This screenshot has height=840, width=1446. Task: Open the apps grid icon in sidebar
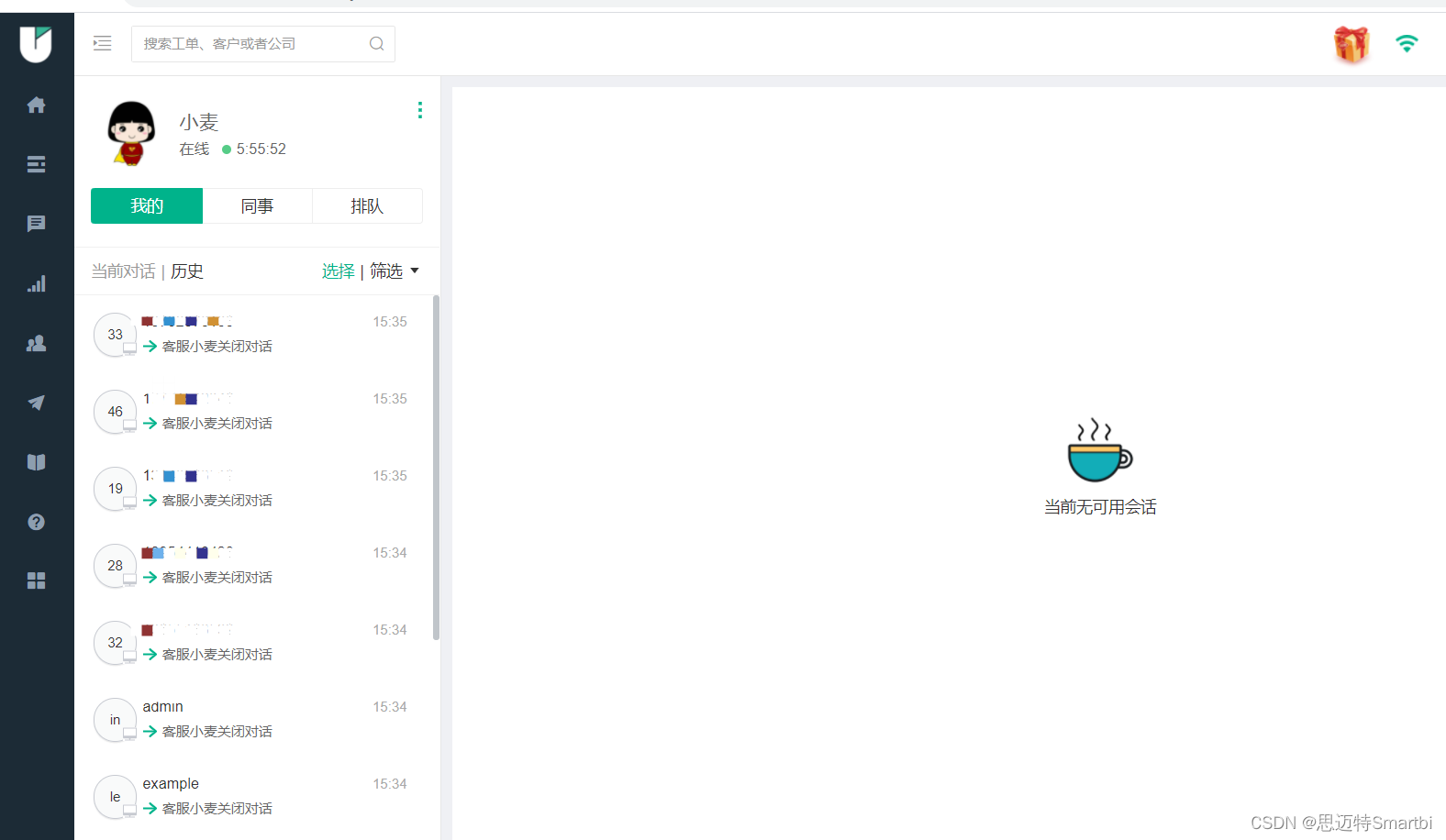(37, 580)
